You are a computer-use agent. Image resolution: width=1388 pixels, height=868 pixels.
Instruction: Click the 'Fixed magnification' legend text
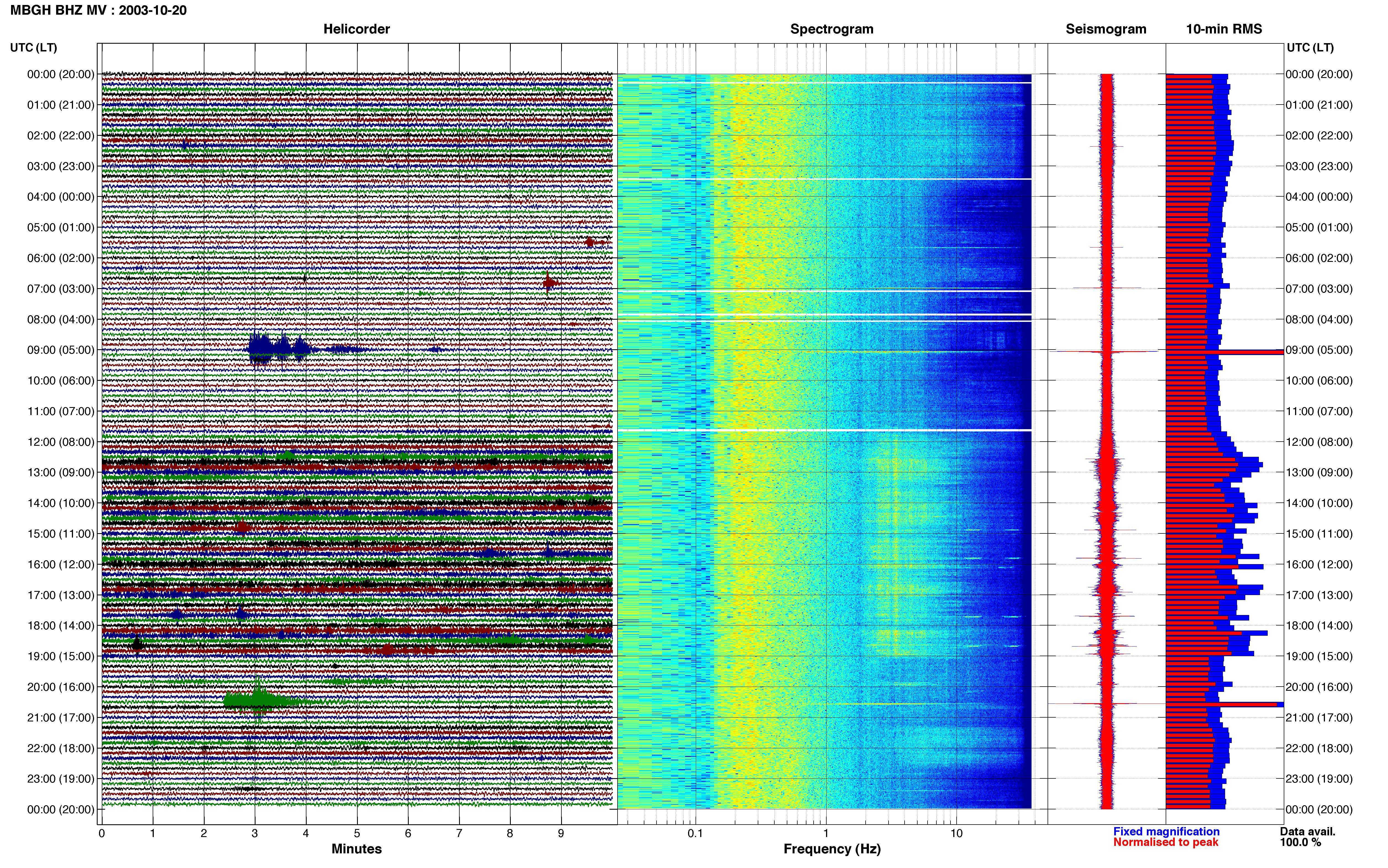click(x=1166, y=831)
